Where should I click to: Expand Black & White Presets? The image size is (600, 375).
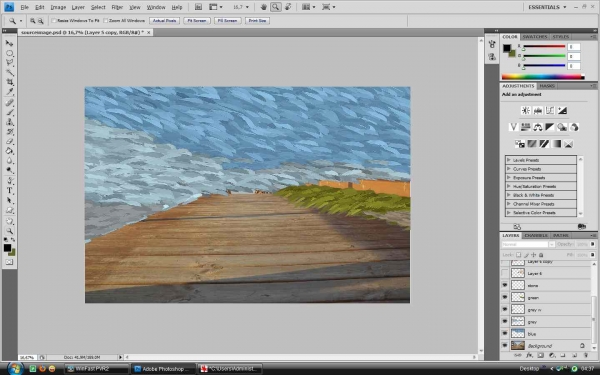tap(509, 195)
